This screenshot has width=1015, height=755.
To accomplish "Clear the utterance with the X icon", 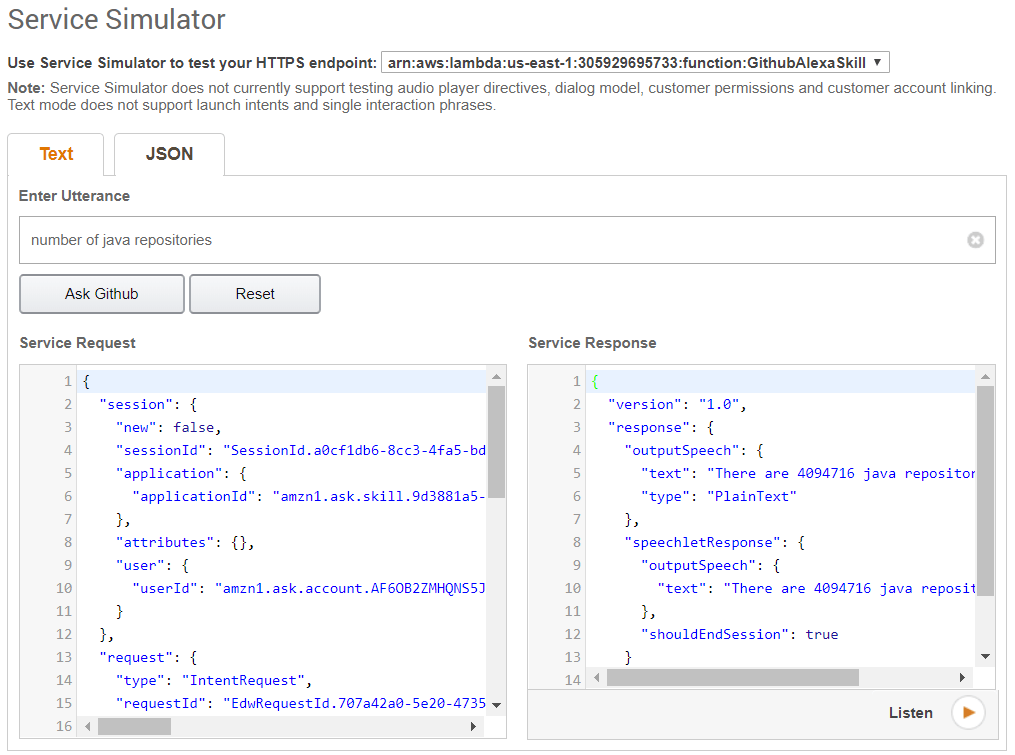I will tap(975, 240).
